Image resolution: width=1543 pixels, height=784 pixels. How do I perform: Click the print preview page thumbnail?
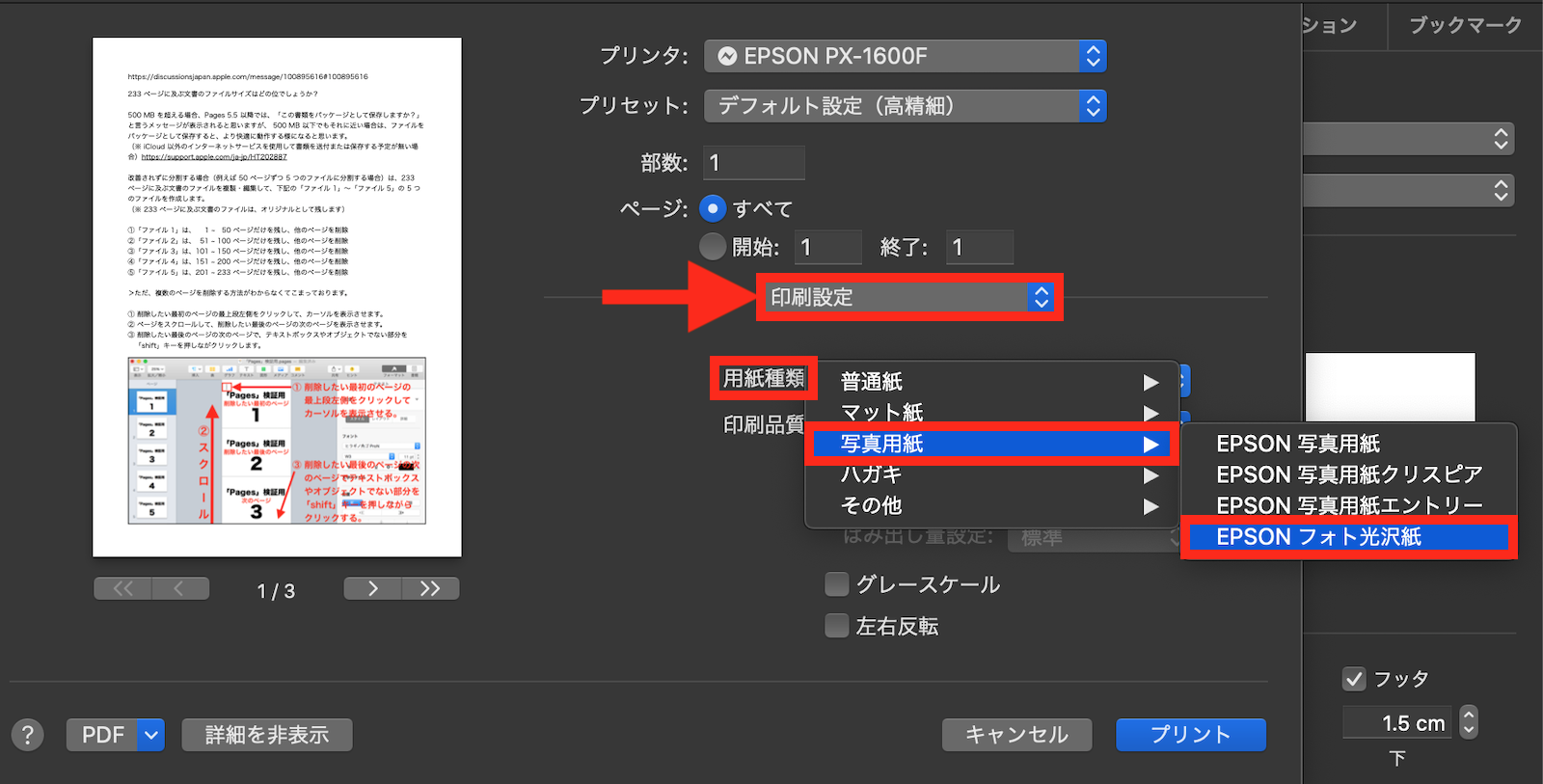[277, 297]
